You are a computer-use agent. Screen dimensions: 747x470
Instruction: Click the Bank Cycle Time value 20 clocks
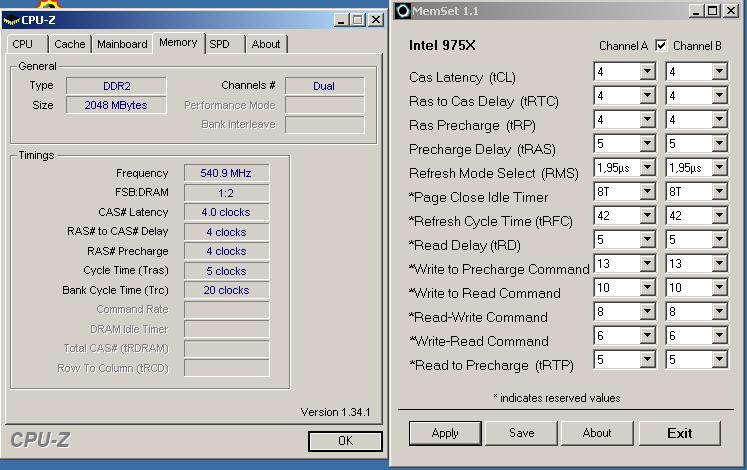[x=226, y=290]
